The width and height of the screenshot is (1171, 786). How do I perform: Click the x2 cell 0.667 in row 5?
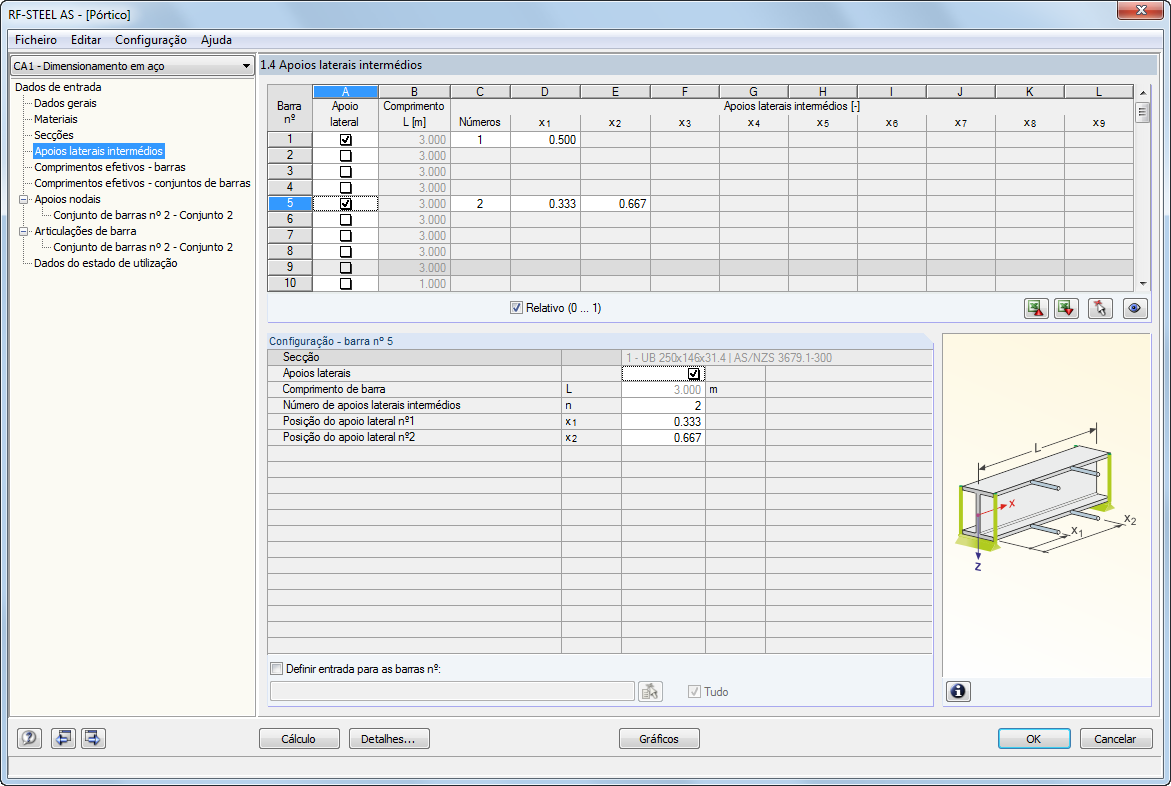pos(615,204)
